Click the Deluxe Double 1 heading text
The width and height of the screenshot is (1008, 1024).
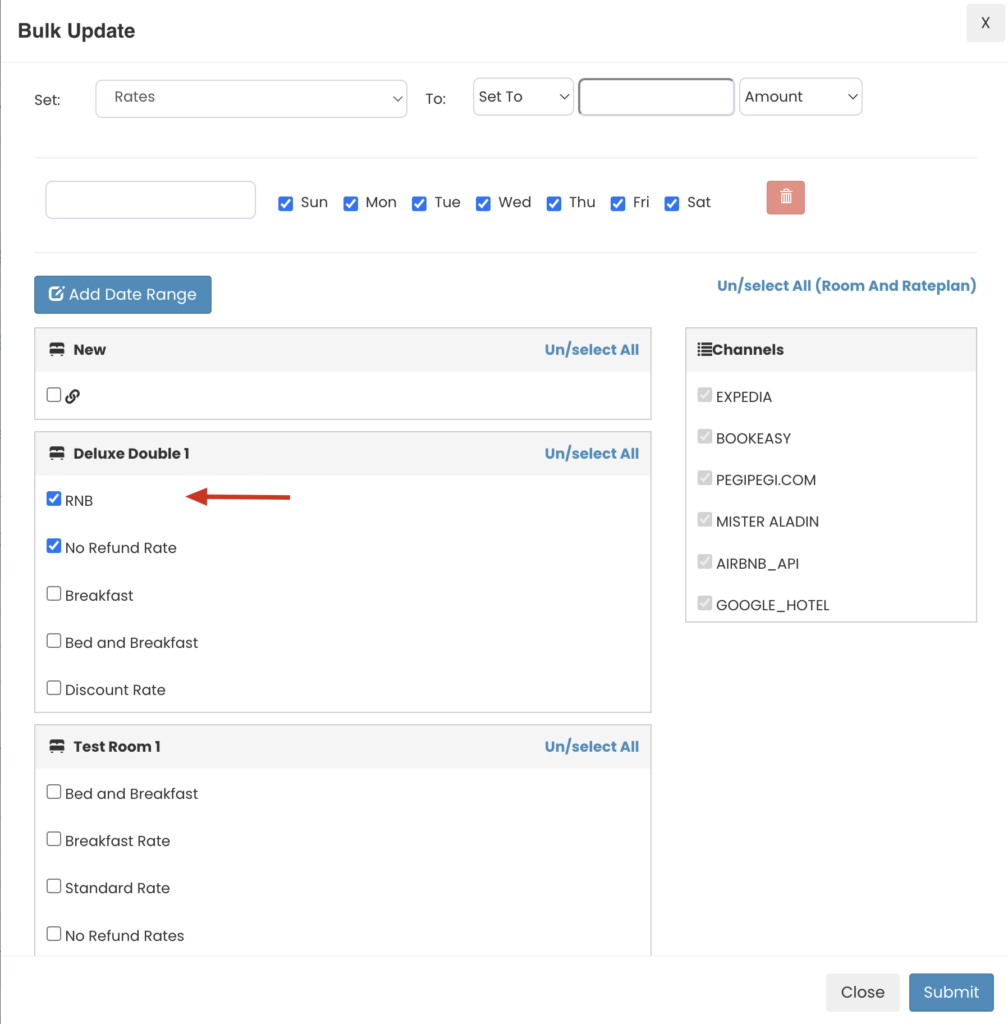click(131, 453)
